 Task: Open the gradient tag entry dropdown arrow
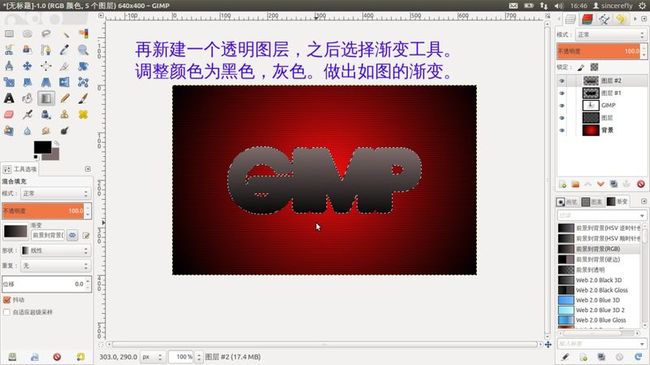pyautogui.click(x=642, y=344)
